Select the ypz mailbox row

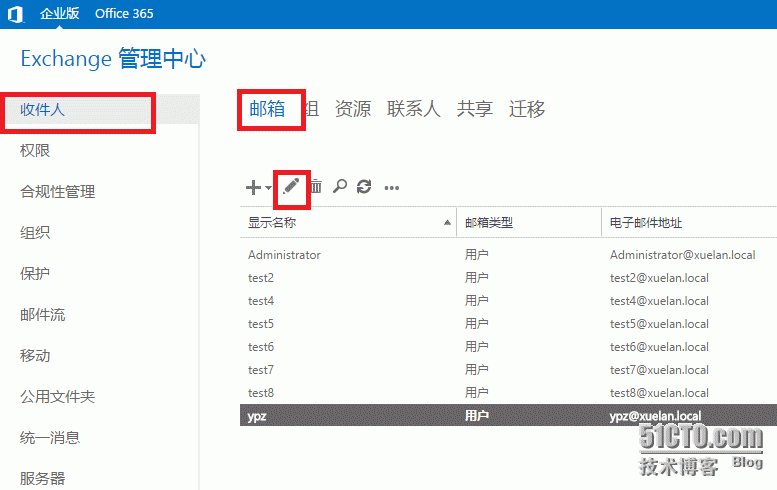point(508,415)
